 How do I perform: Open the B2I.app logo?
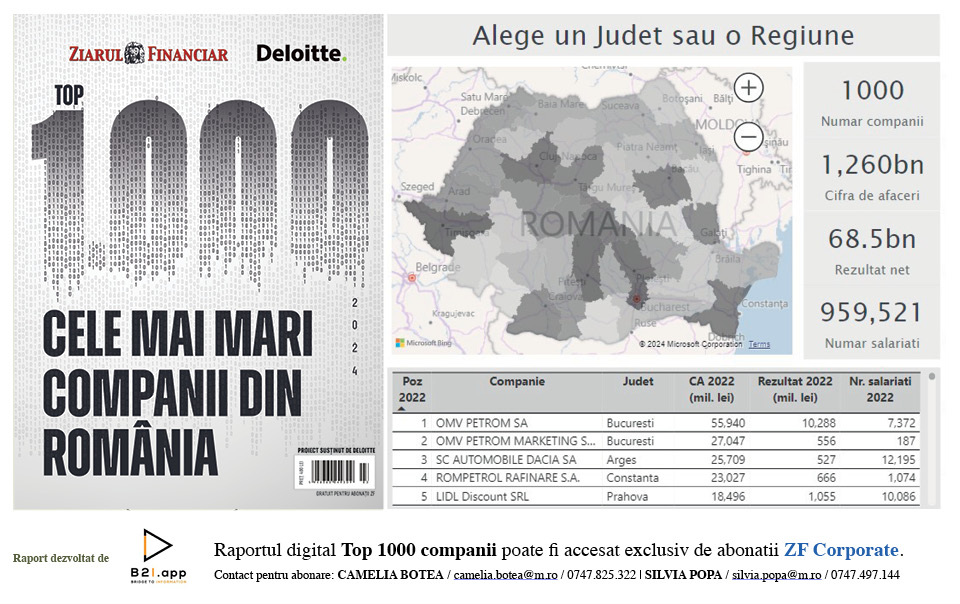pyautogui.click(x=158, y=556)
